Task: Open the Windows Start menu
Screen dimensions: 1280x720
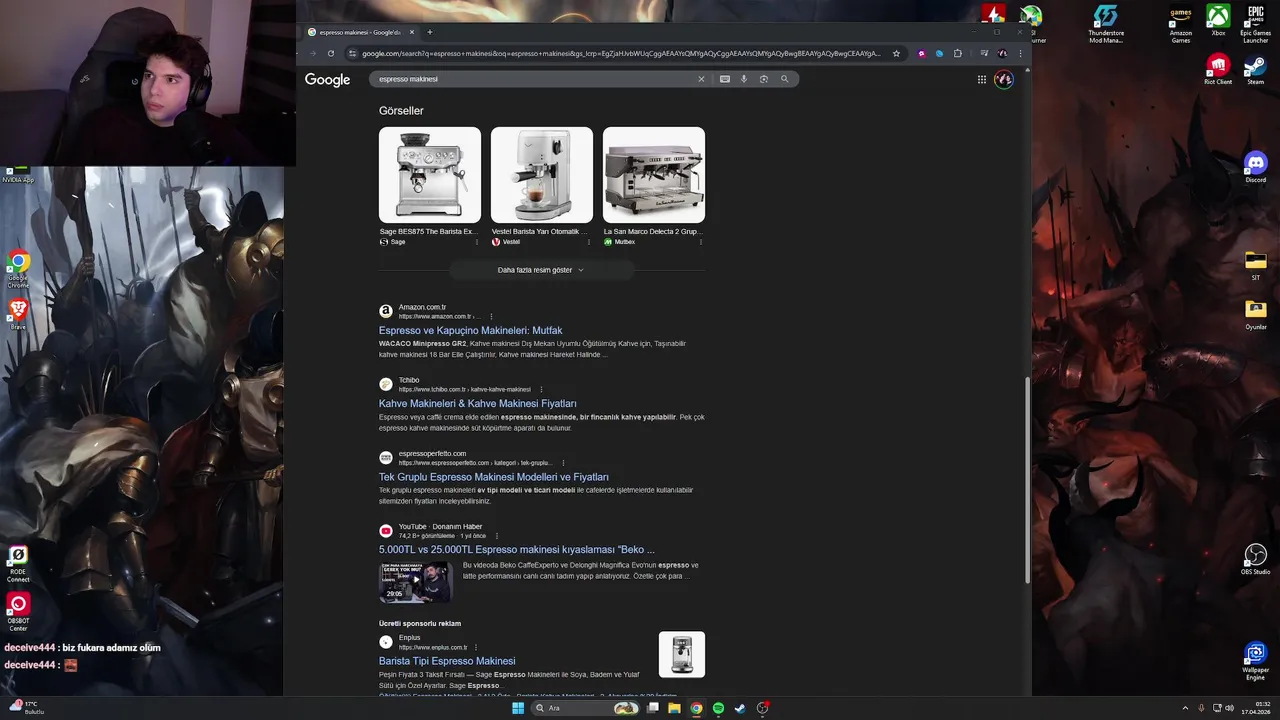Action: click(x=518, y=708)
